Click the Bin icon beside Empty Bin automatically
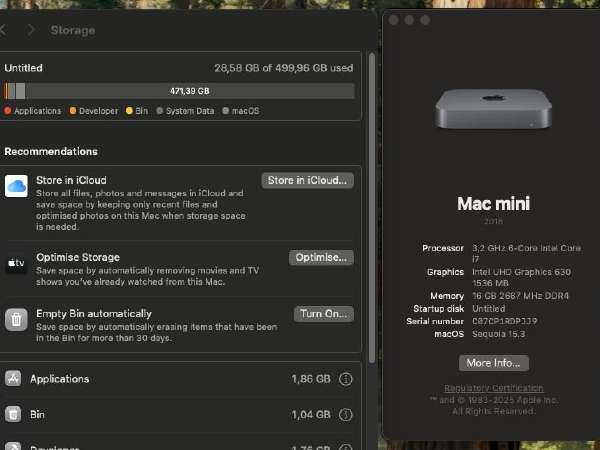The width and height of the screenshot is (600, 450). click(16, 320)
